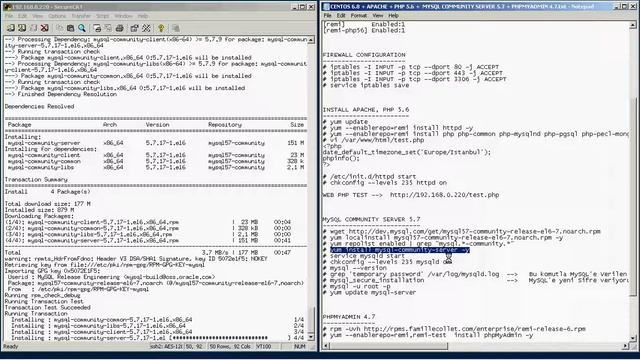
Task: Click the greyed Reconnect toolbar icon
Action: coord(33,28)
